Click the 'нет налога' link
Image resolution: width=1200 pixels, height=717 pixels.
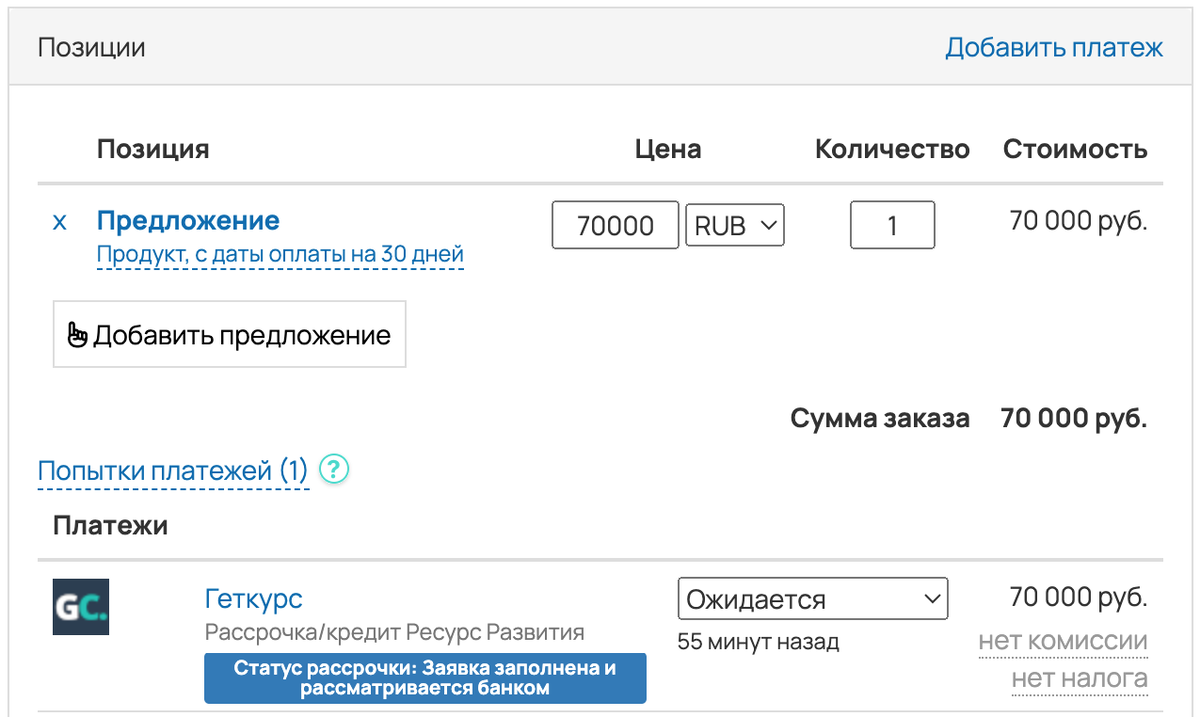(x=1079, y=680)
